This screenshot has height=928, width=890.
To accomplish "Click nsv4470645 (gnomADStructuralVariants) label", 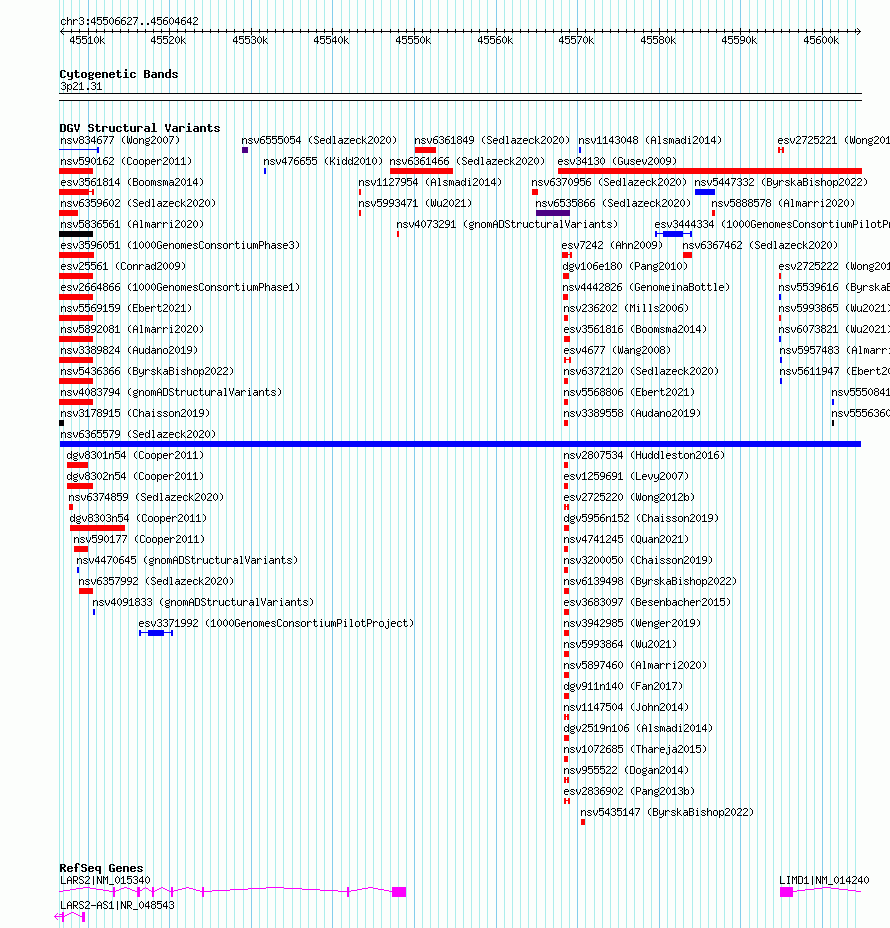I will coord(187,560).
